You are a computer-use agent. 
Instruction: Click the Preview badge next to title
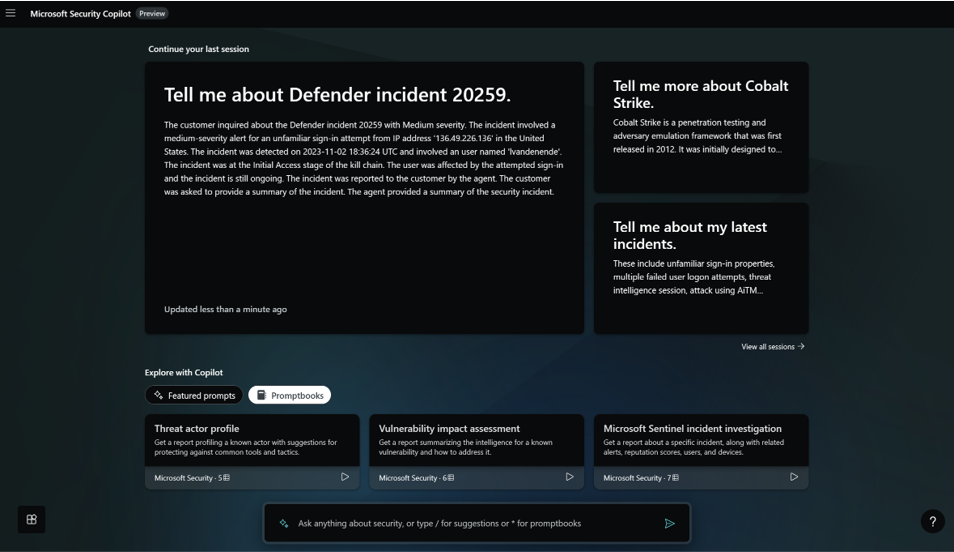click(x=152, y=13)
